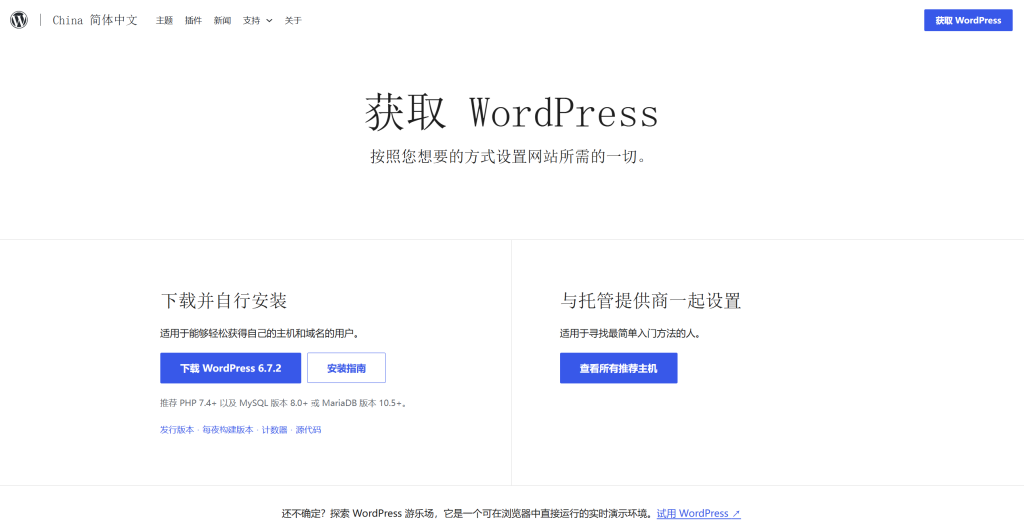Expand the 支持 dropdown menu
1024x522 pixels.
(257, 20)
